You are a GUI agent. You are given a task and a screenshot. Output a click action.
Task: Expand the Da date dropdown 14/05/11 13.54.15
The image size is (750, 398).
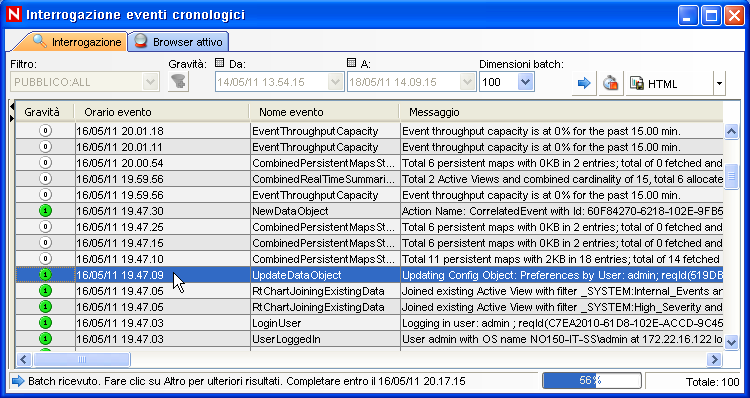(336, 82)
